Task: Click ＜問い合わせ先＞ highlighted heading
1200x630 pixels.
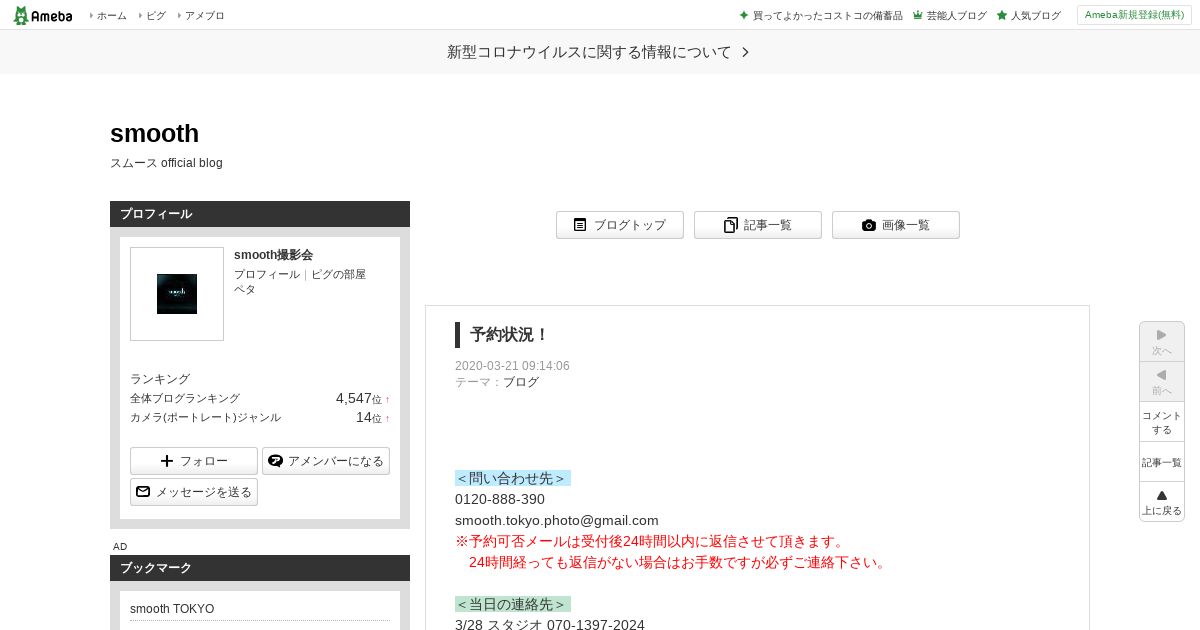Action: point(513,478)
